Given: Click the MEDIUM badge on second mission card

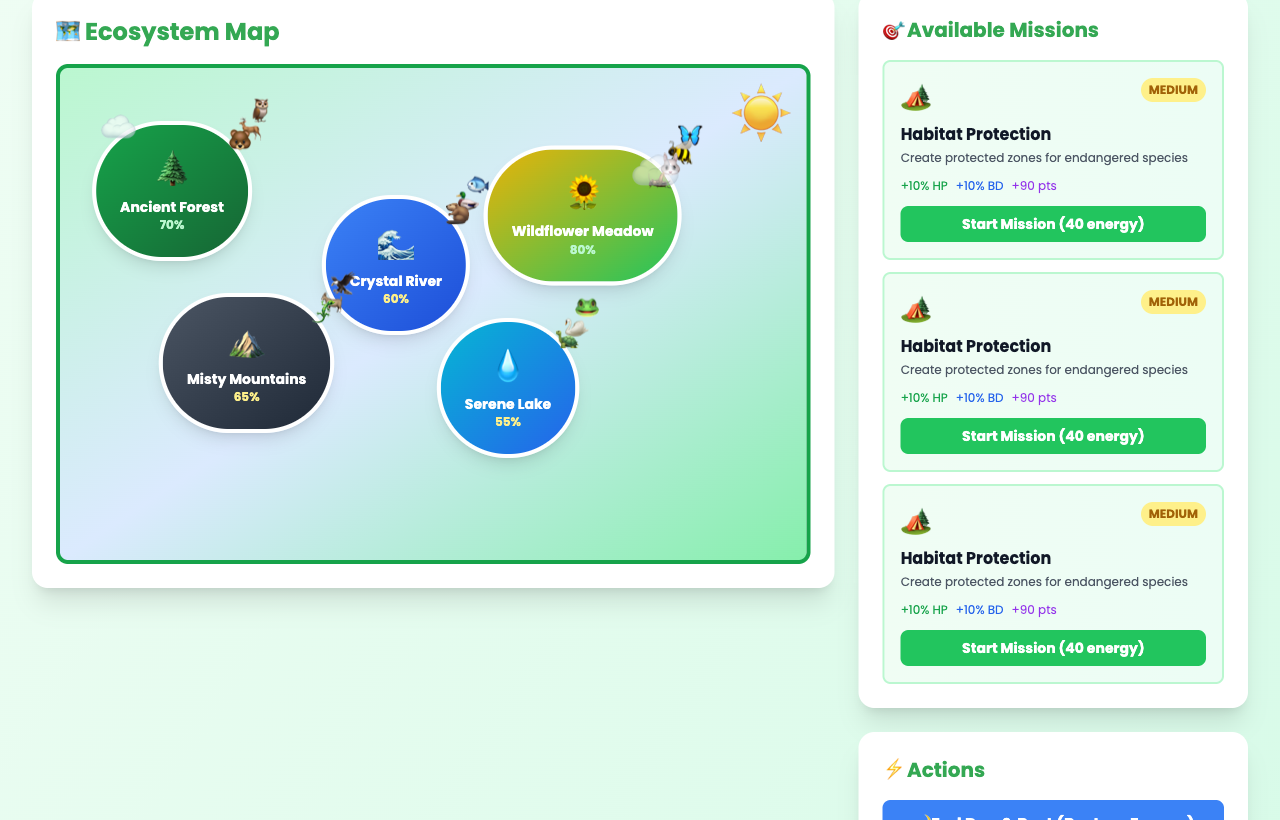Looking at the screenshot, I should click(x=1173, y=302).
